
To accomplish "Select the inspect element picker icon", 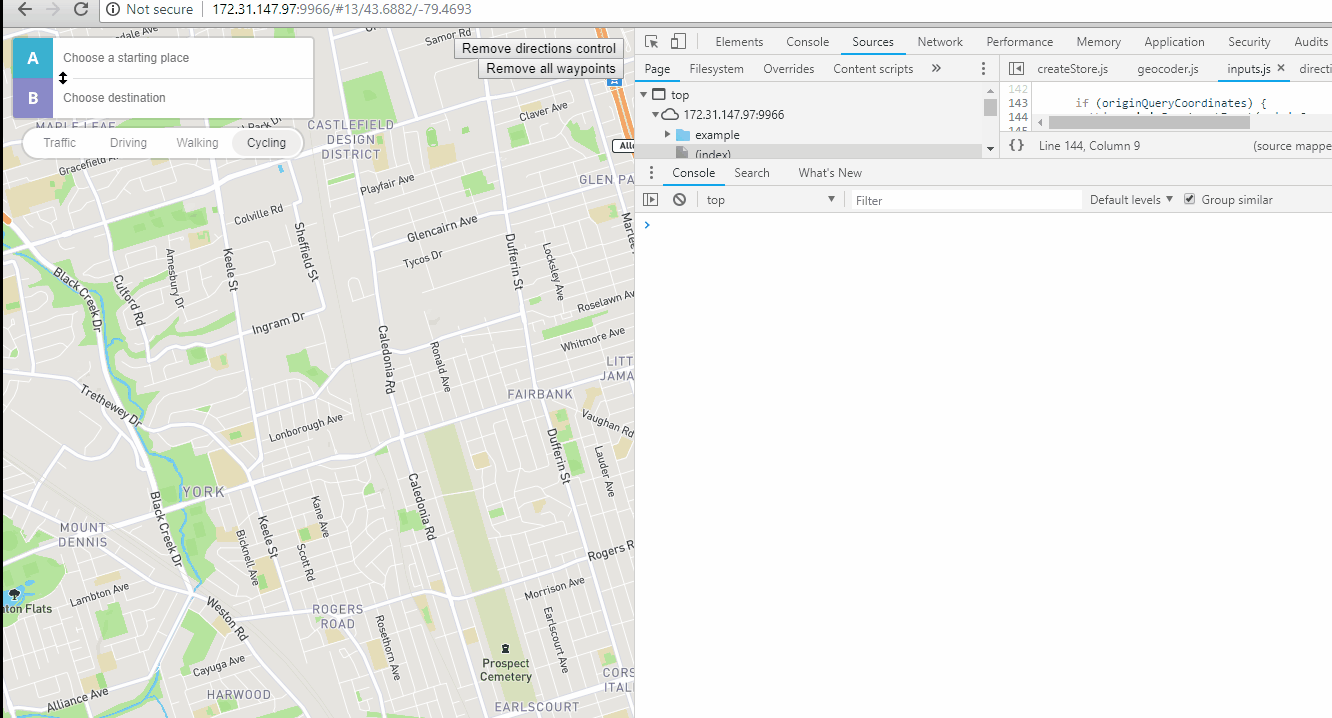I will click(652, 42).
